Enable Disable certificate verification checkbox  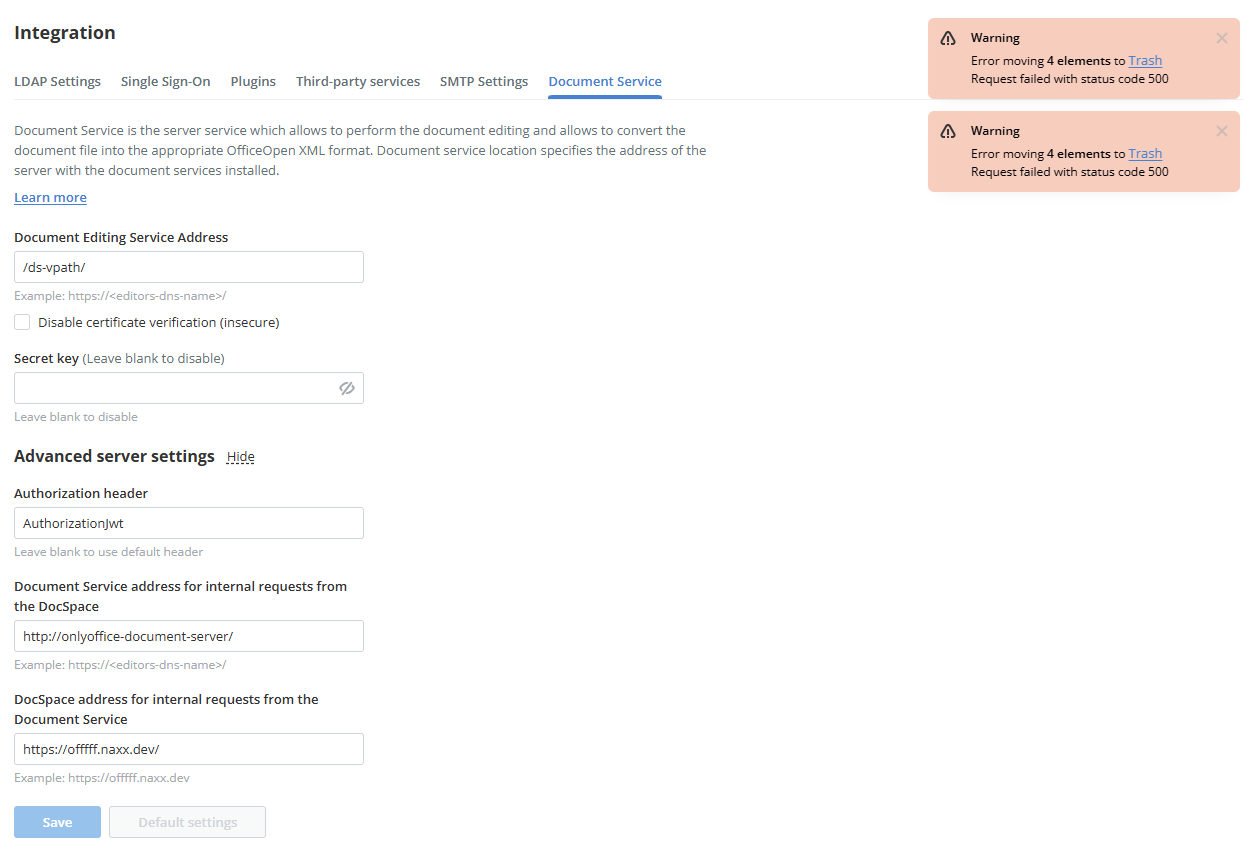[x=22, y=322]
